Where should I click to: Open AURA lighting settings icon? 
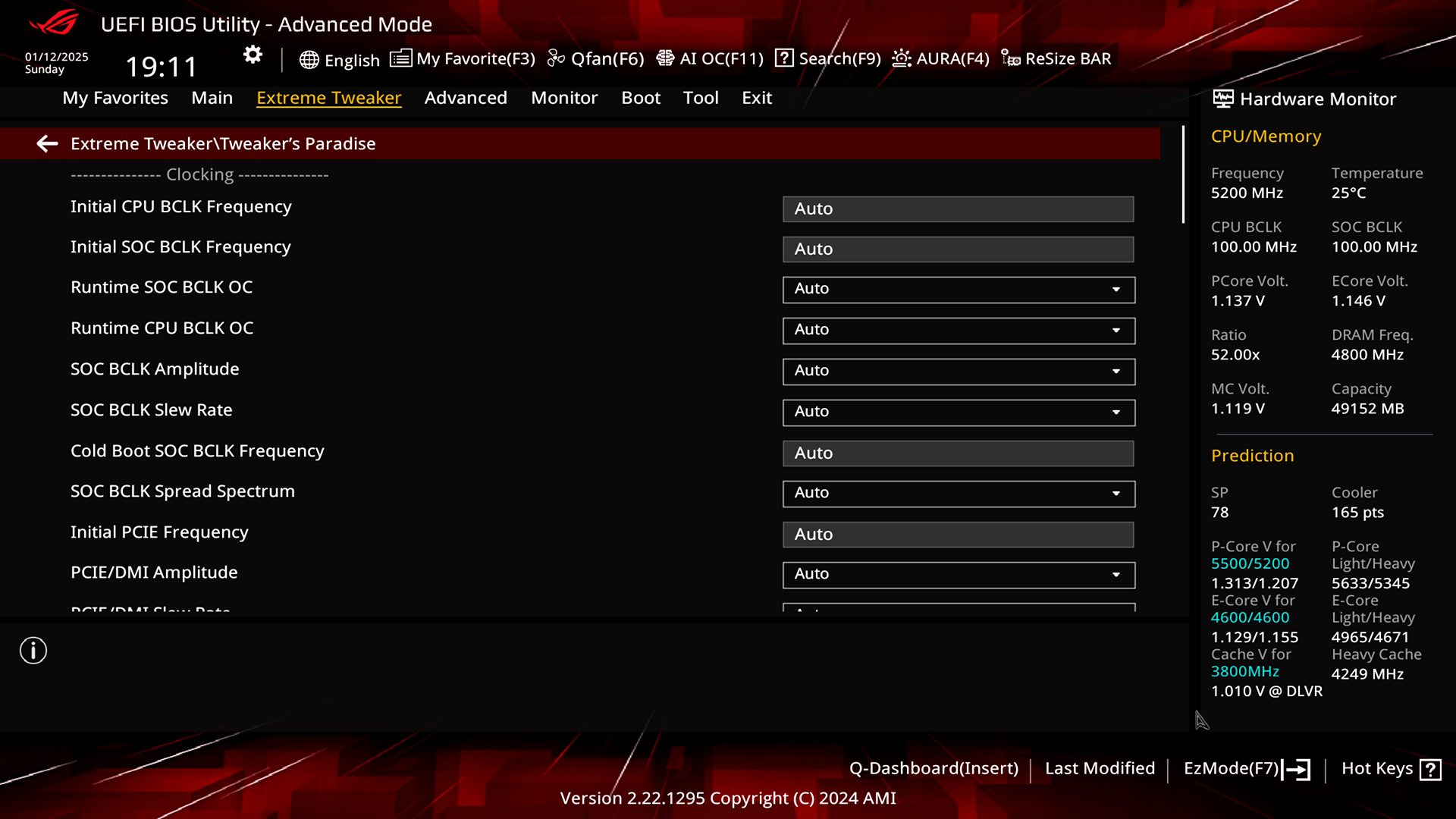900,58
